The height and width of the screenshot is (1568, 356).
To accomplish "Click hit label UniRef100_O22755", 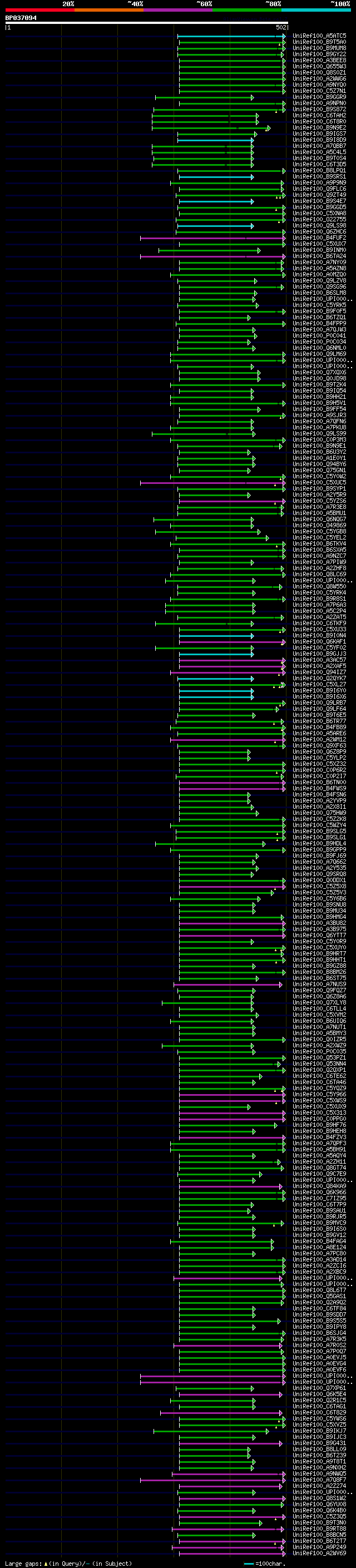I will coord(319,220).
